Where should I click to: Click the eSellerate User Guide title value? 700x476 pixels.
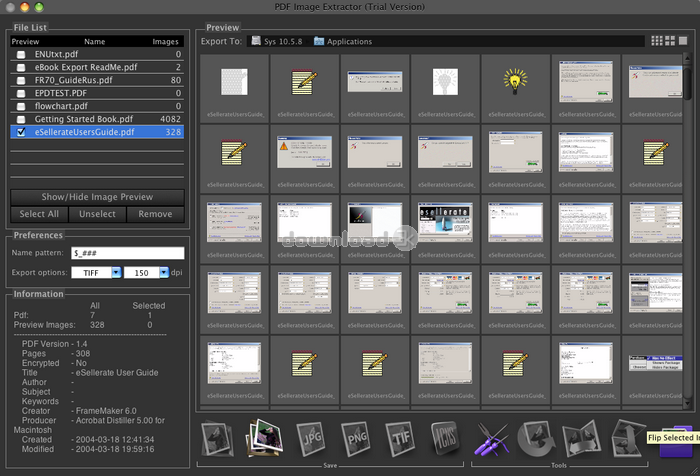pos(117,372)
